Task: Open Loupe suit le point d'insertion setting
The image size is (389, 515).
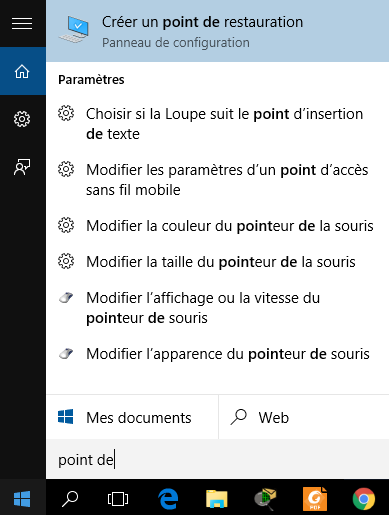Action: click(x=217, y=124)
